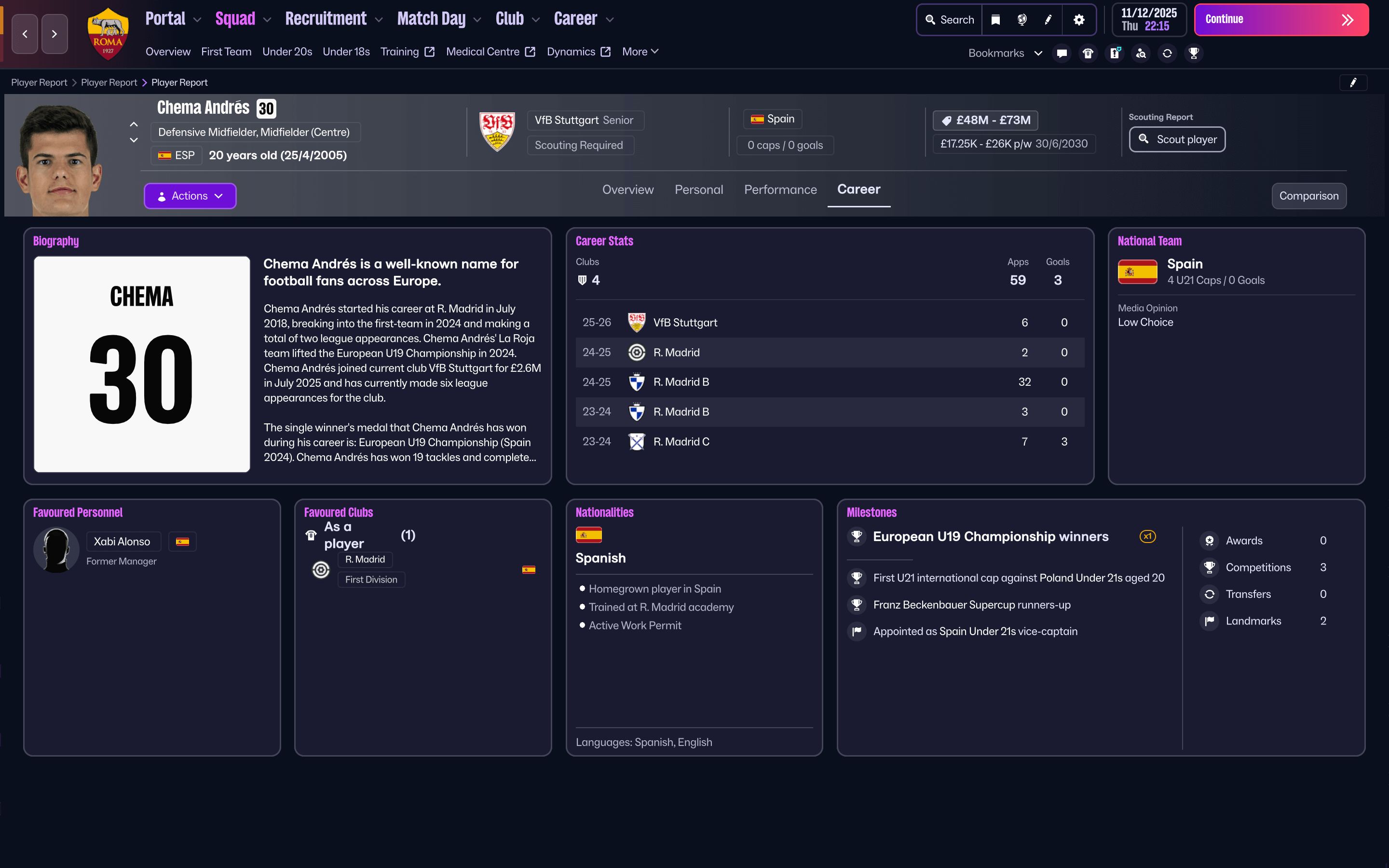Click the Landmarks flag icon in Milestones
1389x868 pixels.
(x=1210, y=621)
